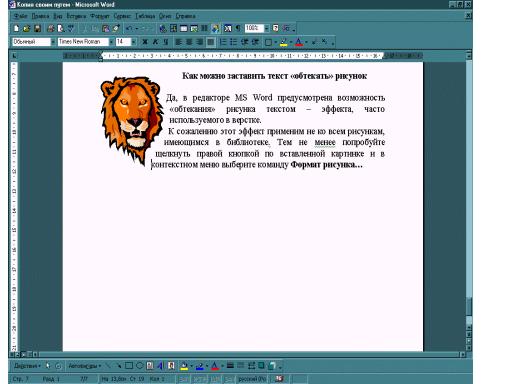Screen dimensions: 512x384
Task: Pick the Line drawing tool
Action: point(108,366)
